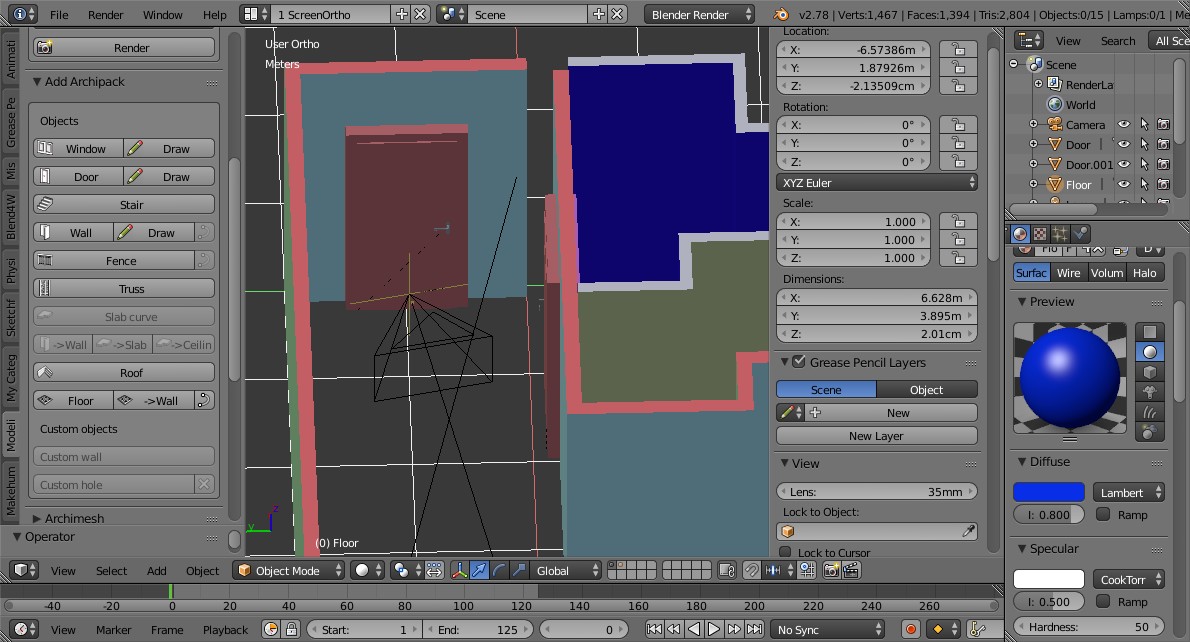Viewport: 1190px width, 642px height.
Task: Toggle 3D manipulator axes widget
Action: (460, 571)
